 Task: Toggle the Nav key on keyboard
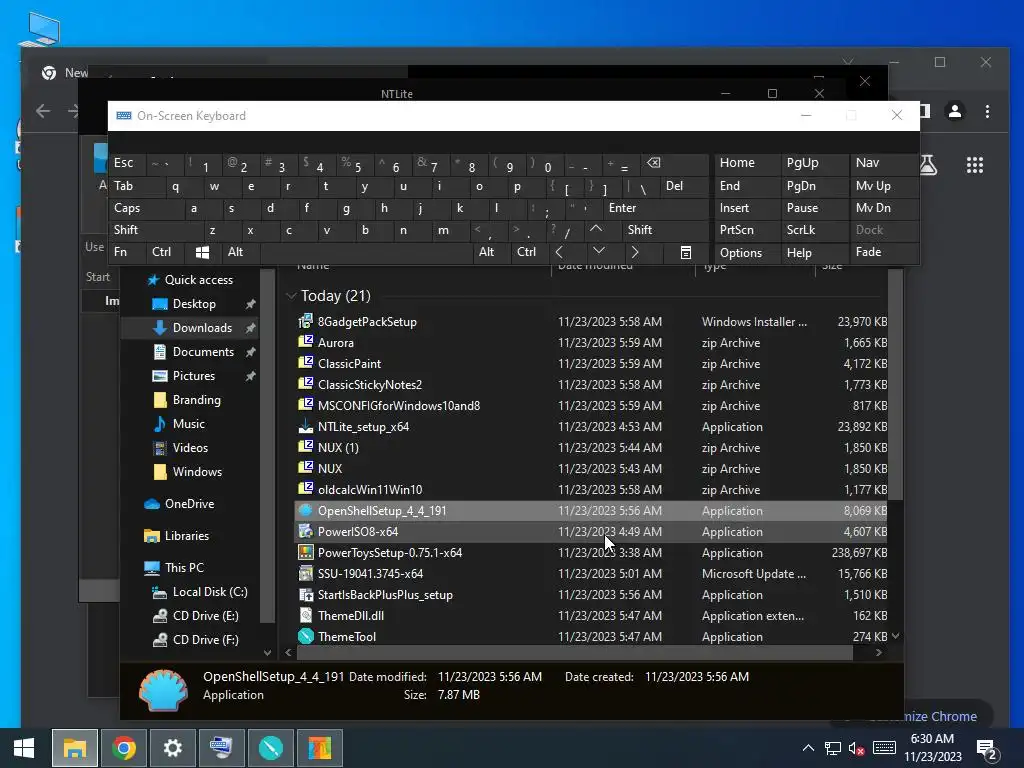884,163
